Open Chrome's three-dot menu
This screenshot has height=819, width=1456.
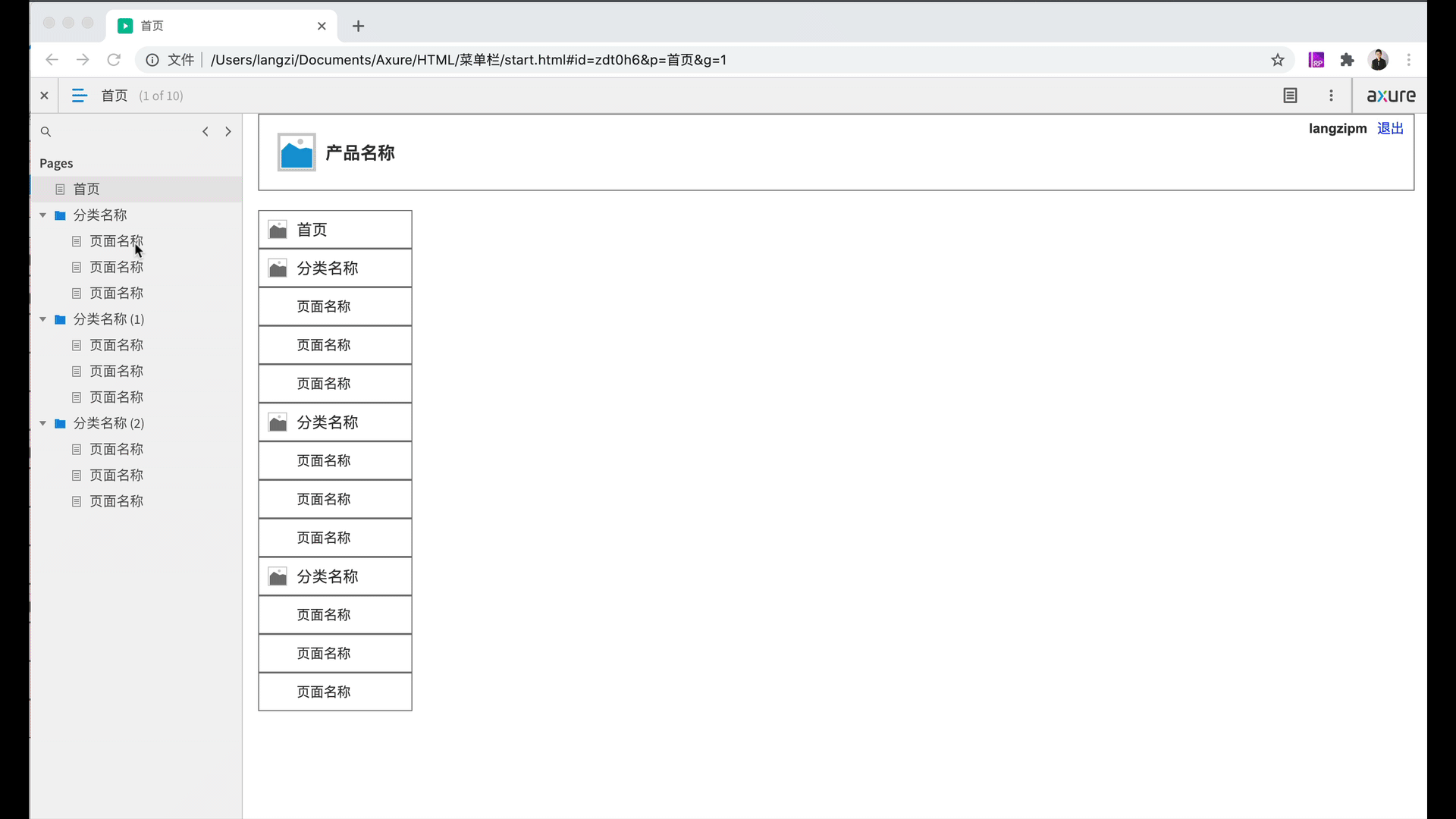(x=1409, y=60)
